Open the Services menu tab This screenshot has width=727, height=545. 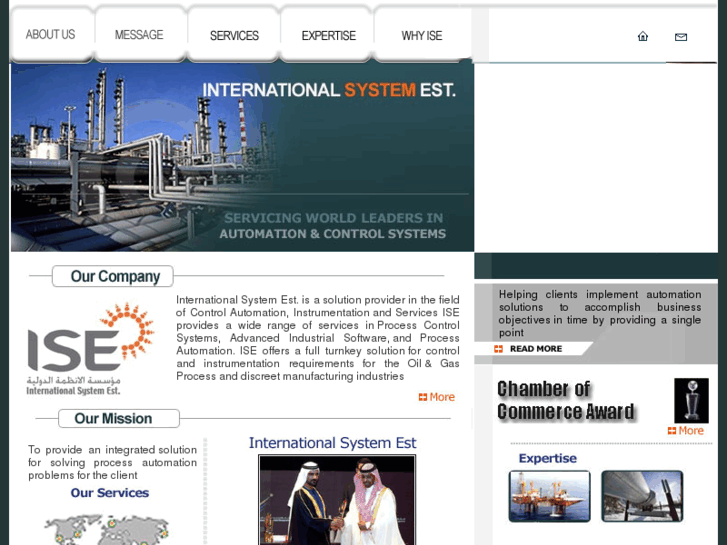pos(234,36)
